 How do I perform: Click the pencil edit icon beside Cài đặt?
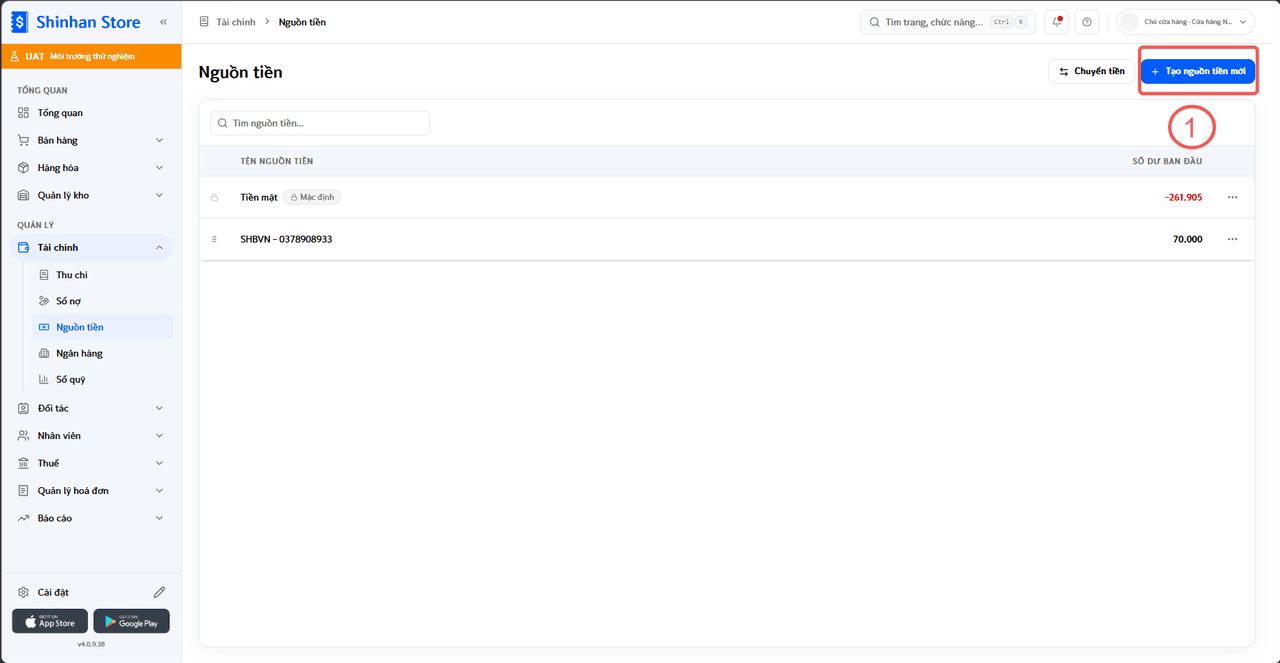point(159,592)
